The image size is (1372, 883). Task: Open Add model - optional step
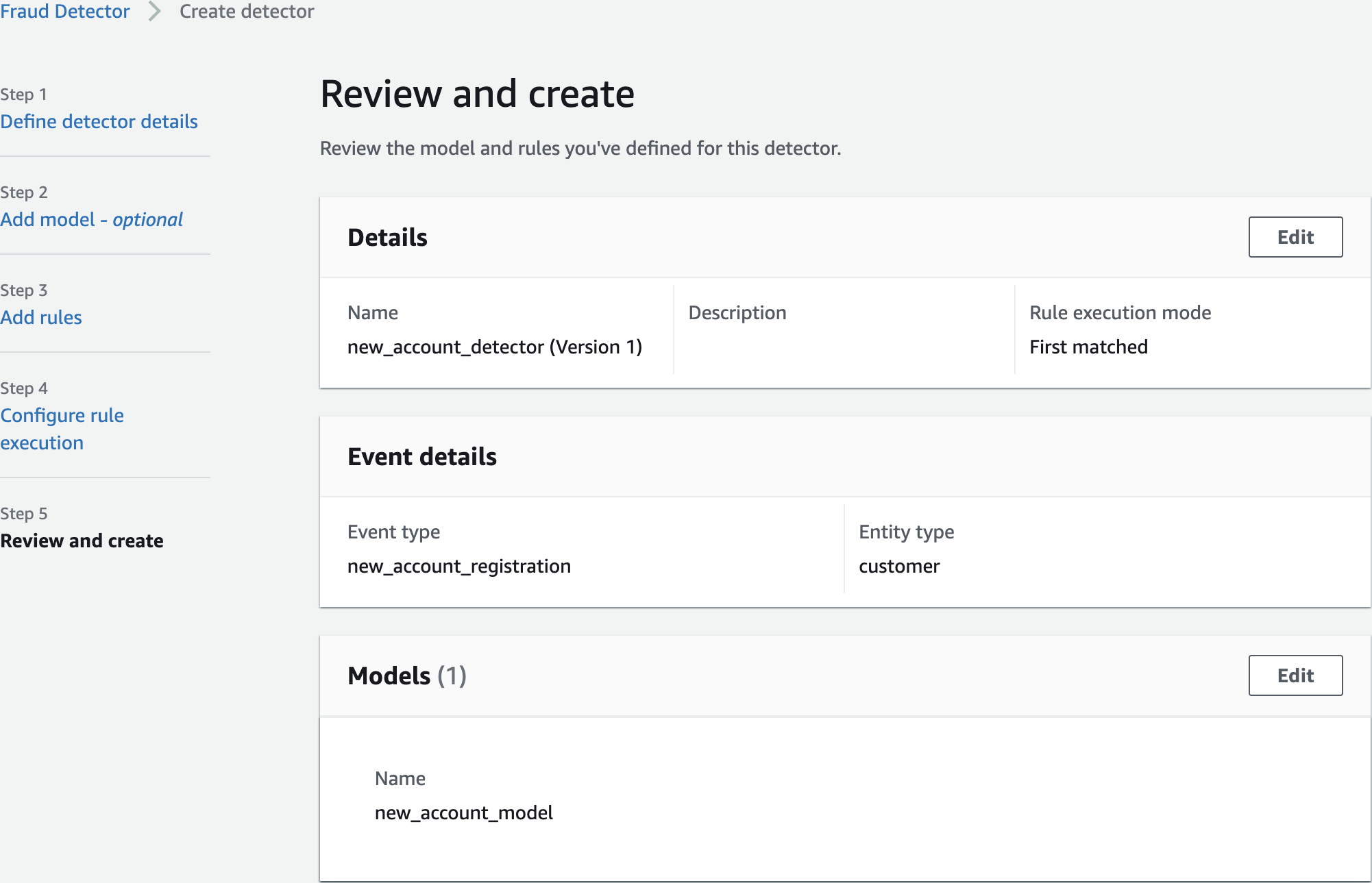(92, 219)
